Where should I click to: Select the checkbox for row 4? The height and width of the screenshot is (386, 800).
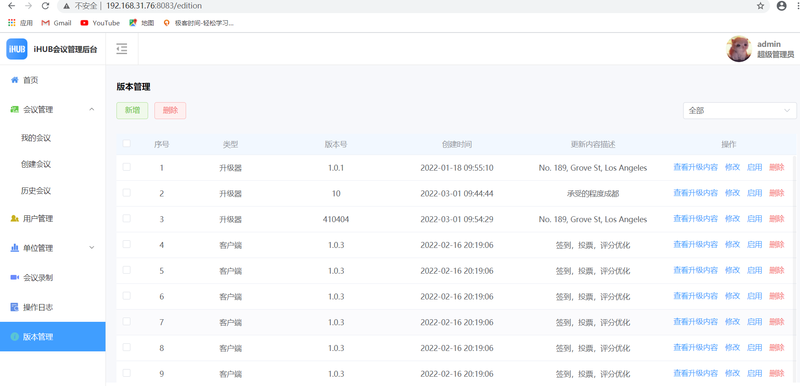click(127, 244)
